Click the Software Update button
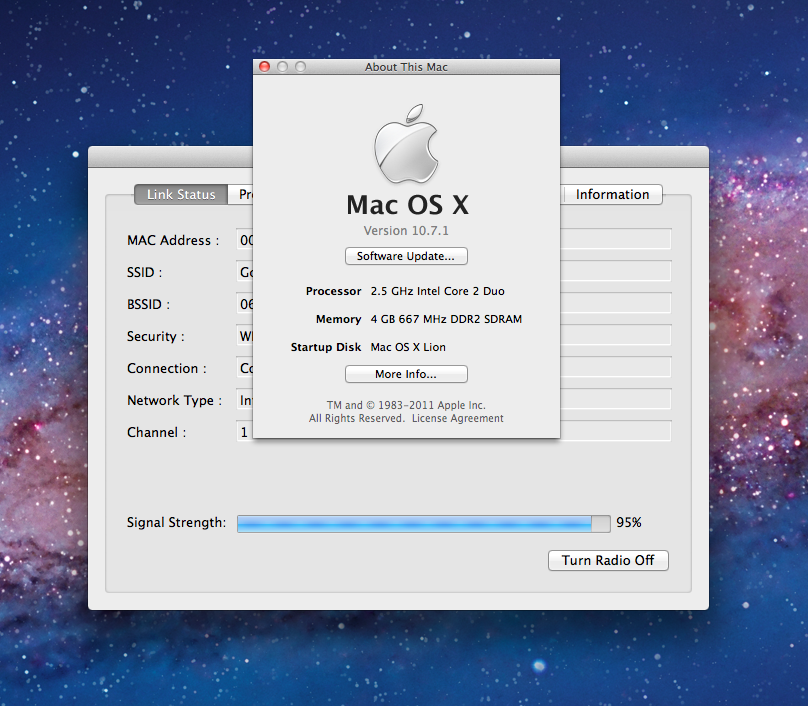Viewport: 808px width, 706px height. [406, 256]
